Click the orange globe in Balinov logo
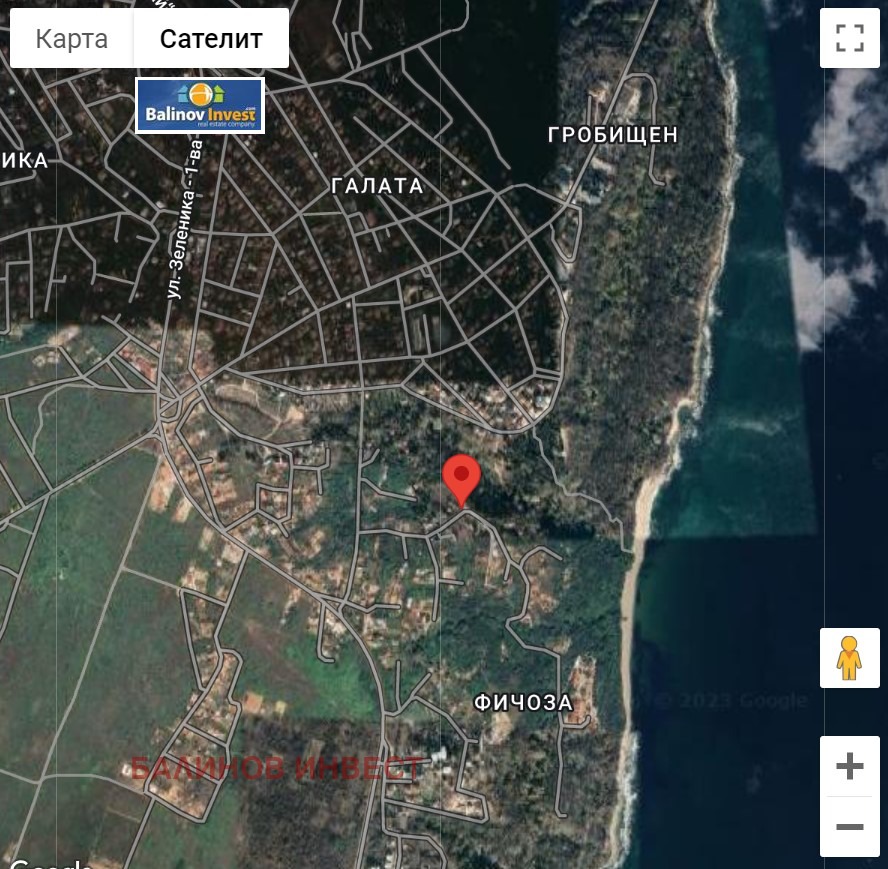 tap(201, 95)
